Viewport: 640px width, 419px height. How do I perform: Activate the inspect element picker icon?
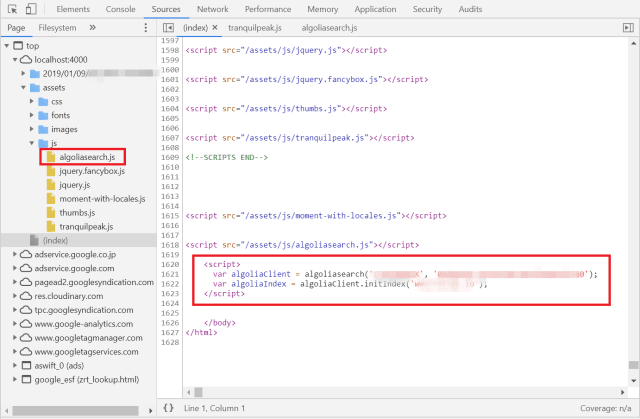click(x=13, y=9)
